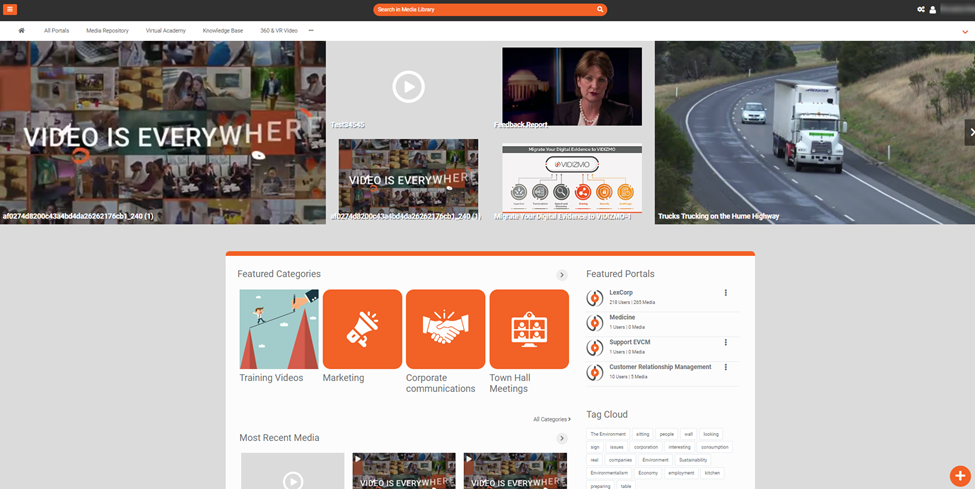The image size is (975, 489).
Task: Open the Marketing category icon tile
Action: (x=362, y=329)
